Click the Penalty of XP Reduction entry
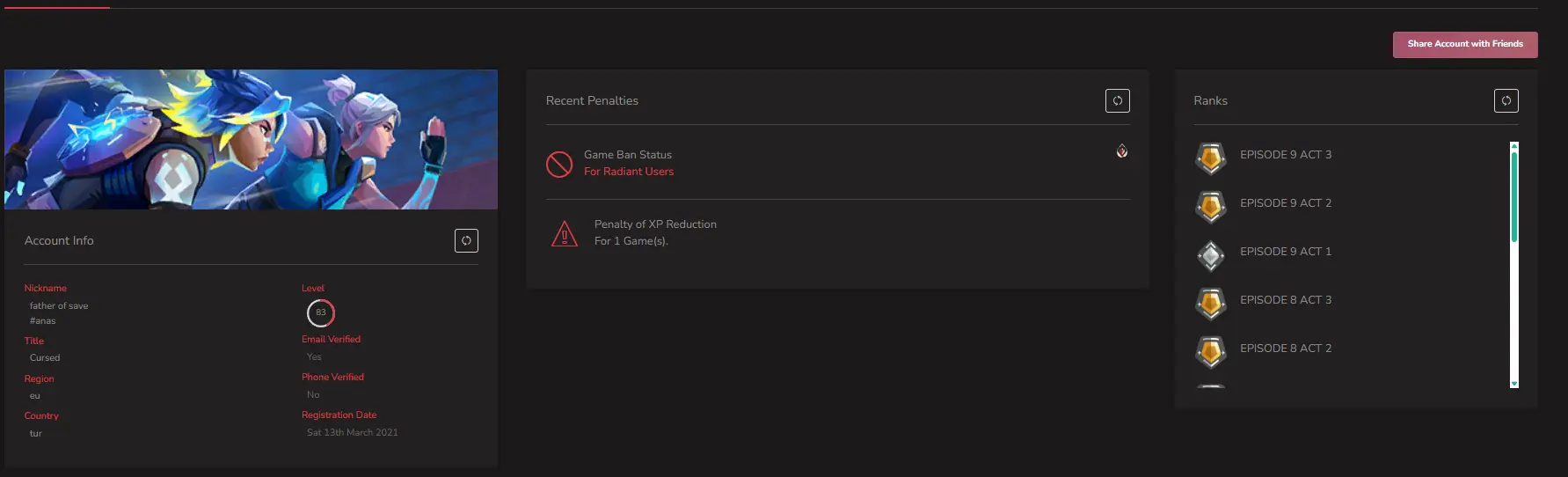The height and width of the screenshot is (477, 1568). point(655,224)
